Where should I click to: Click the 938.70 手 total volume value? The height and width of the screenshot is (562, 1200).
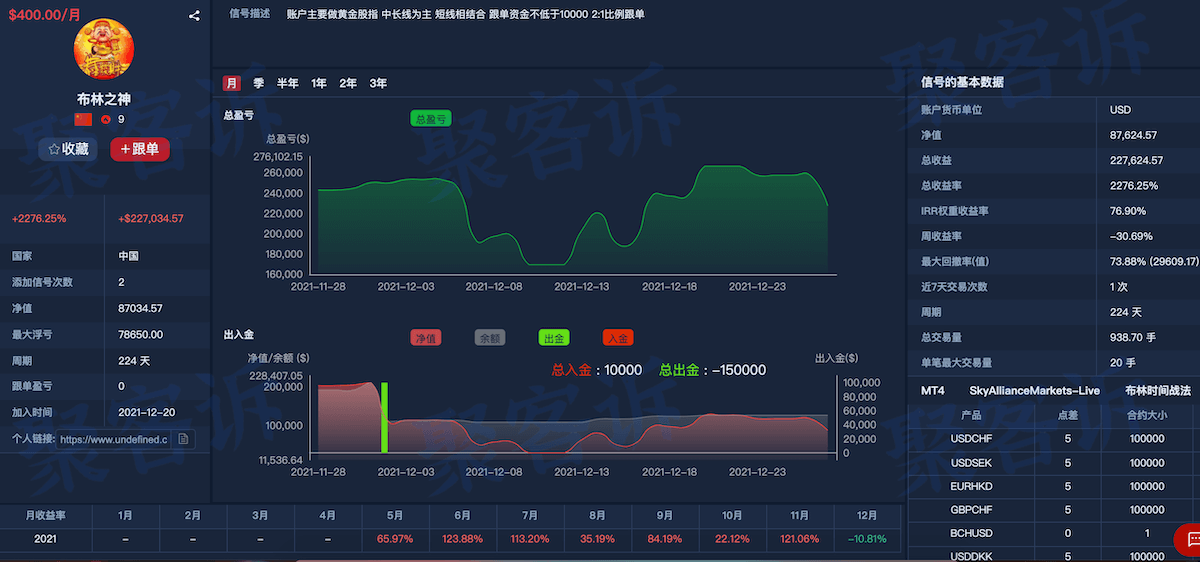coord(1132,338)
